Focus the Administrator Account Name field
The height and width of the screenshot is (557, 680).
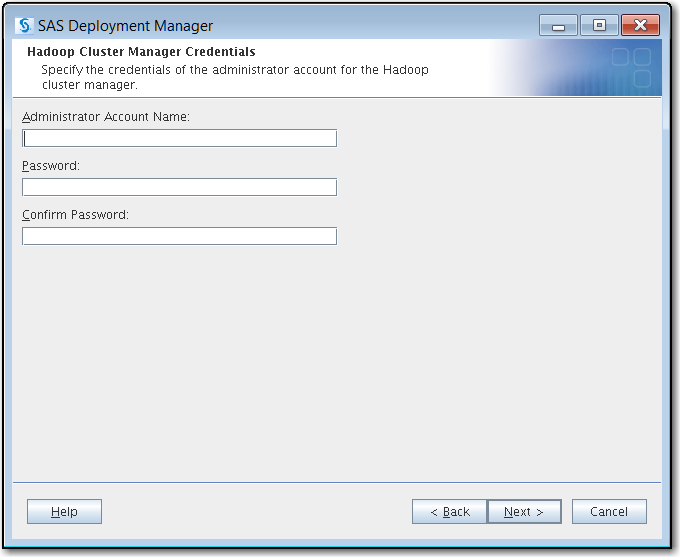(x=179, y=138)
